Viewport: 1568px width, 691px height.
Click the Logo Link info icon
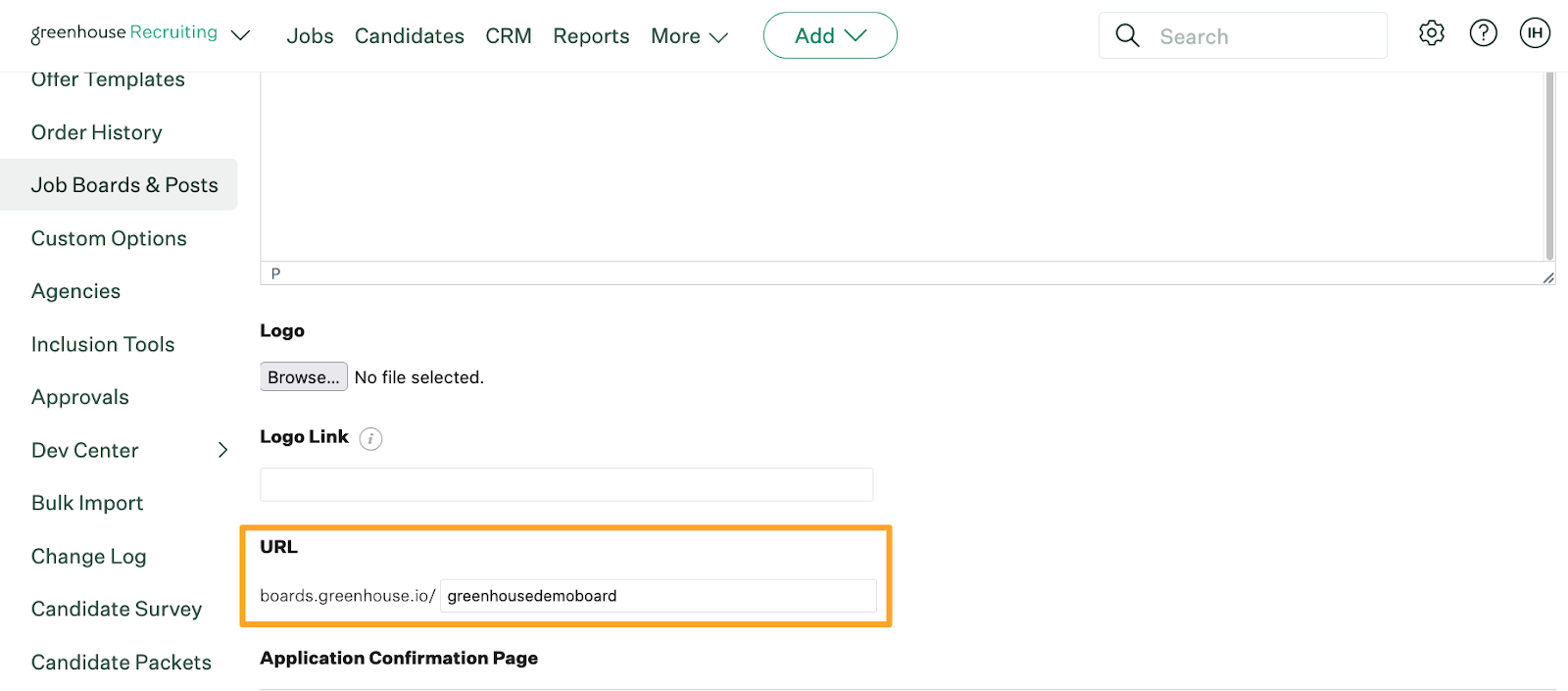pos(370,438)
